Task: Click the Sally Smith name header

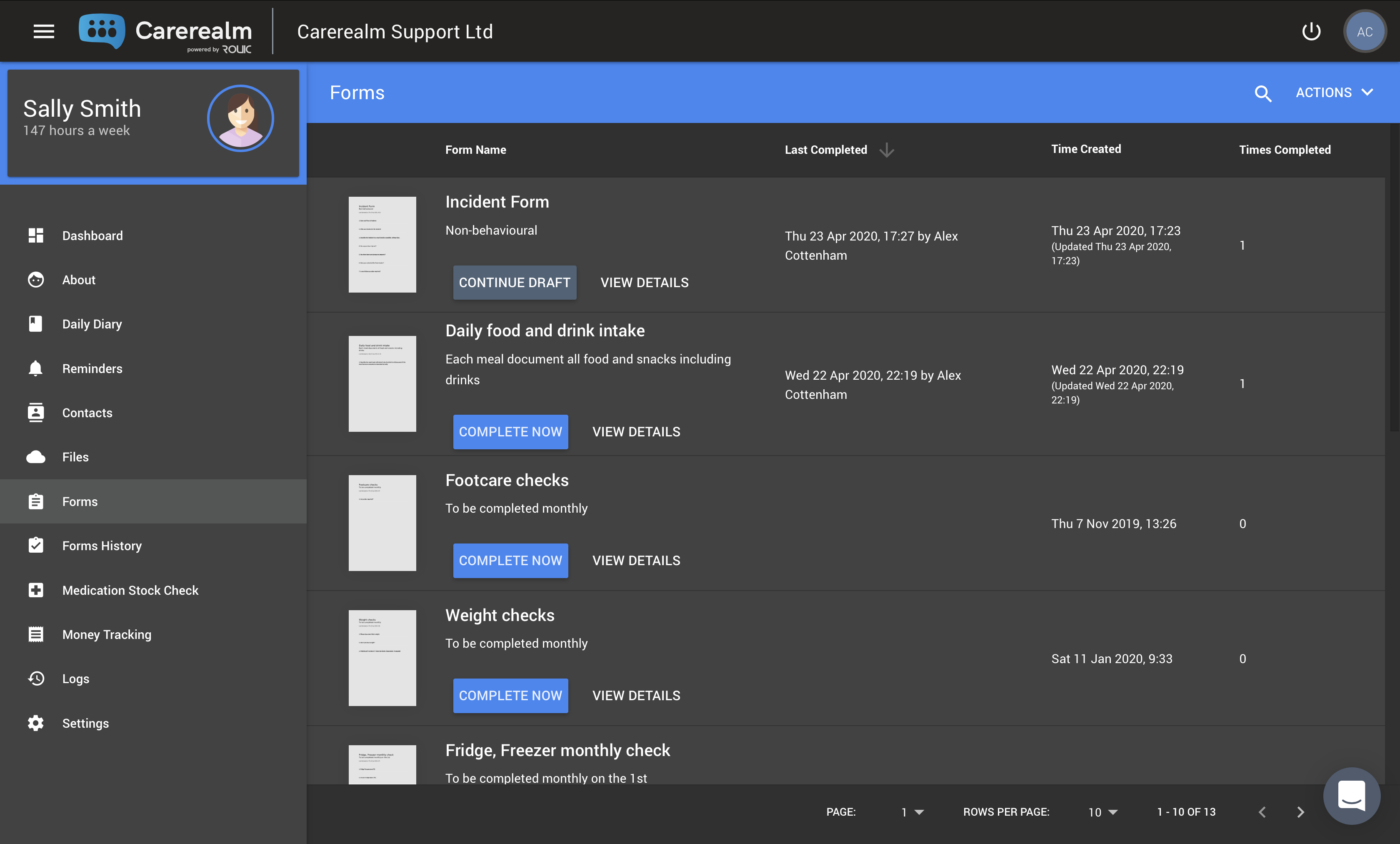Action: [x=82, y=108]
